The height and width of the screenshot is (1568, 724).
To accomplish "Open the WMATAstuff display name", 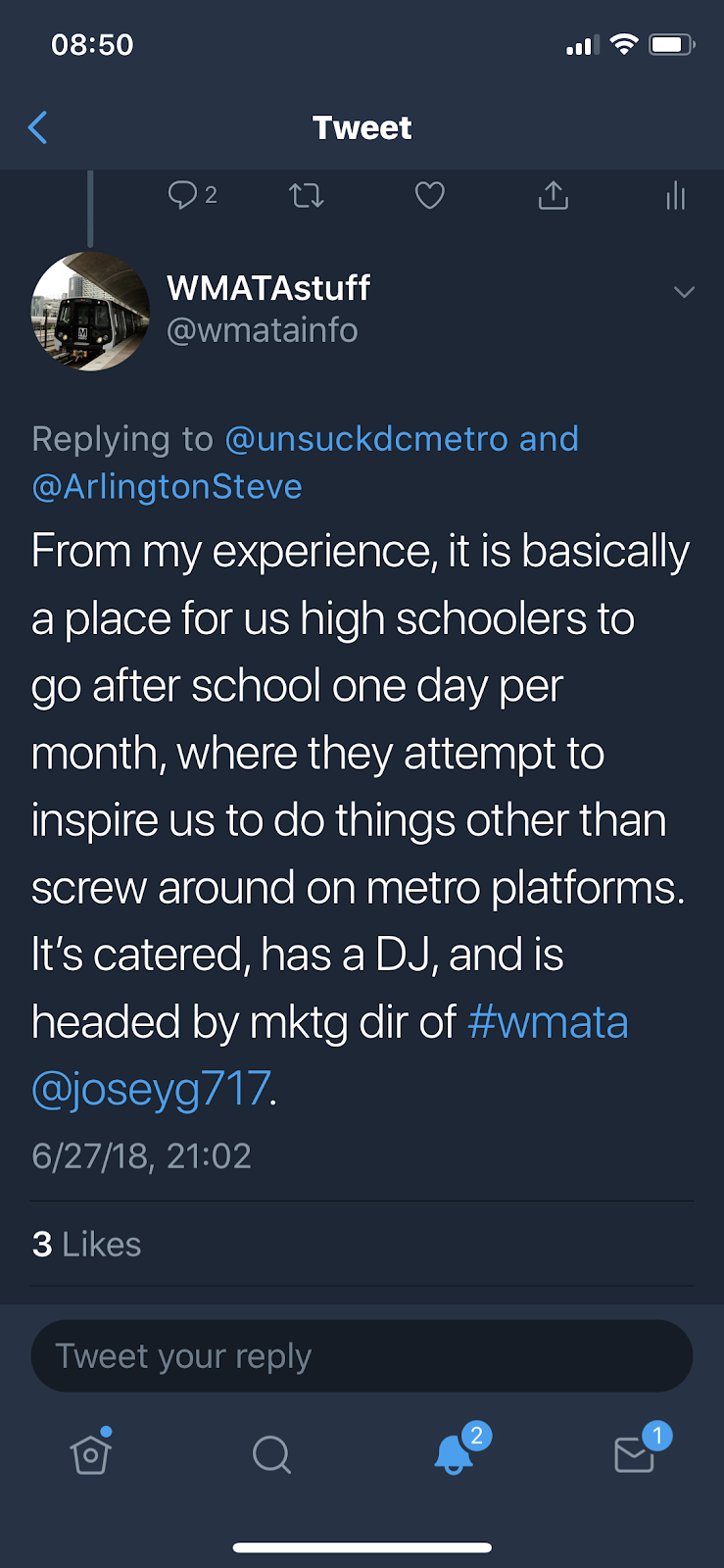I will [x=267, y=288].
